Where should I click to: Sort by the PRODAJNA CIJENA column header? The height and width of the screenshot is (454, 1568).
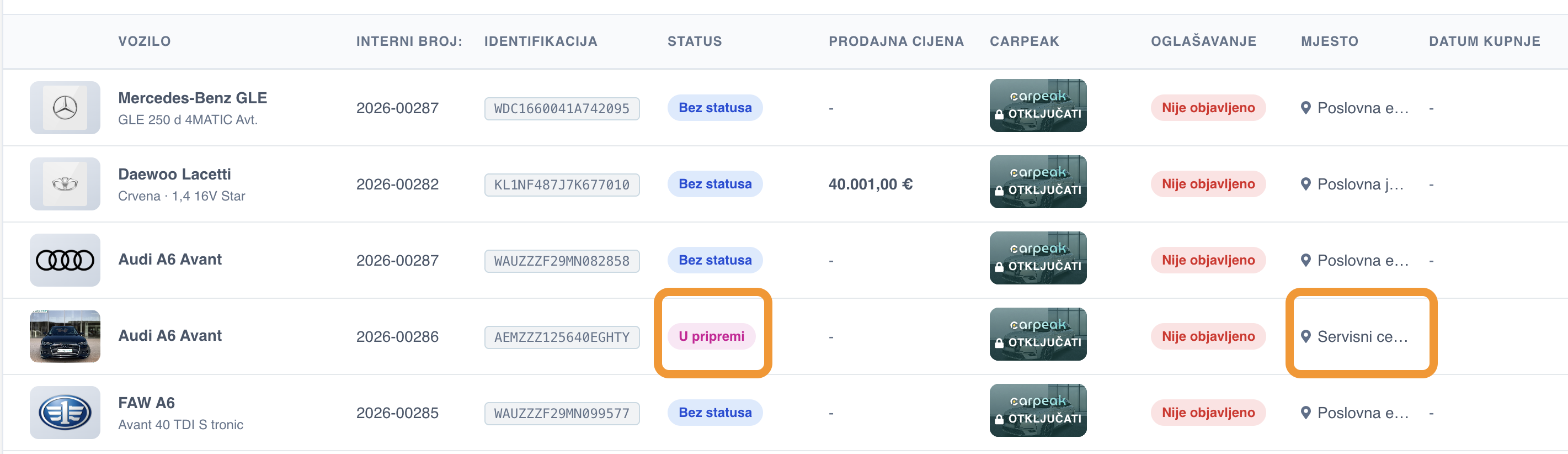click(896, 41)
